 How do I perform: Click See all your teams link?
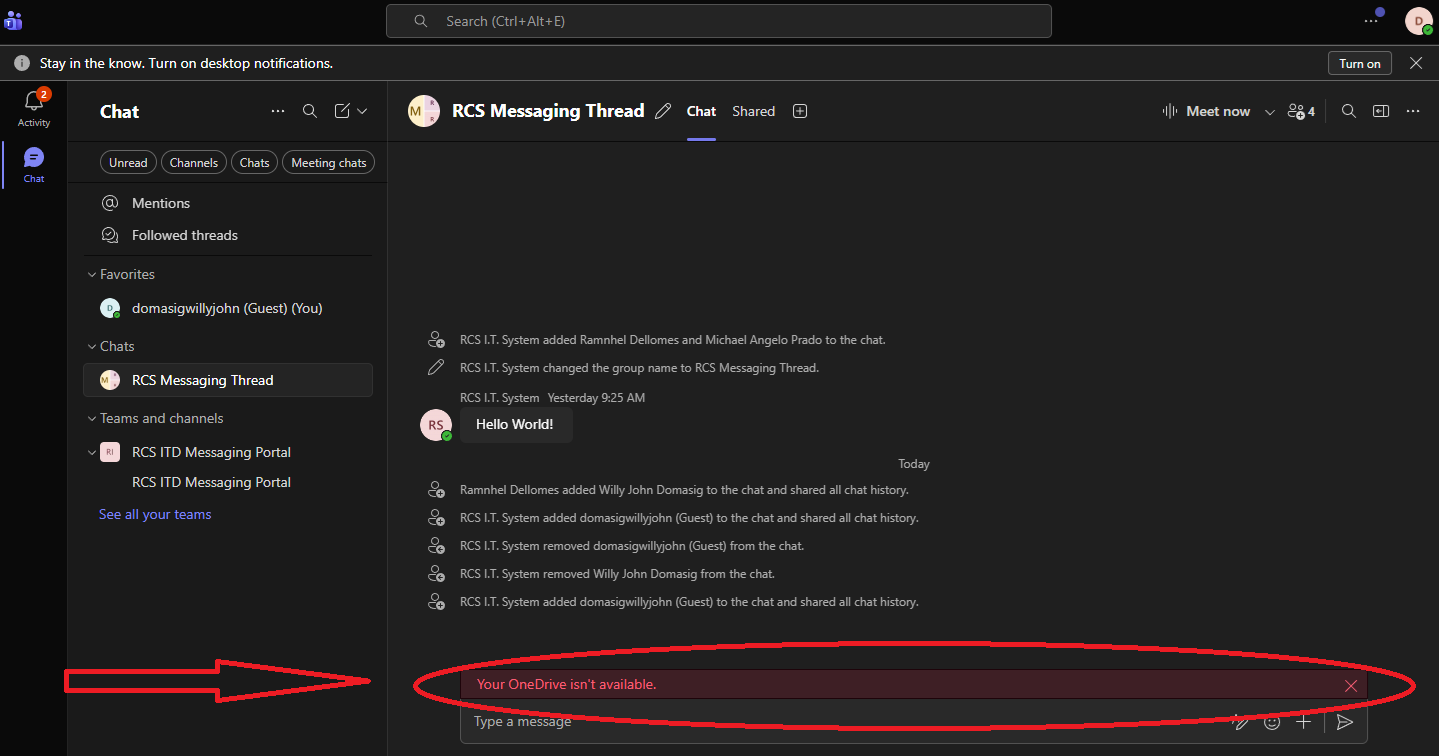point(155,514)
